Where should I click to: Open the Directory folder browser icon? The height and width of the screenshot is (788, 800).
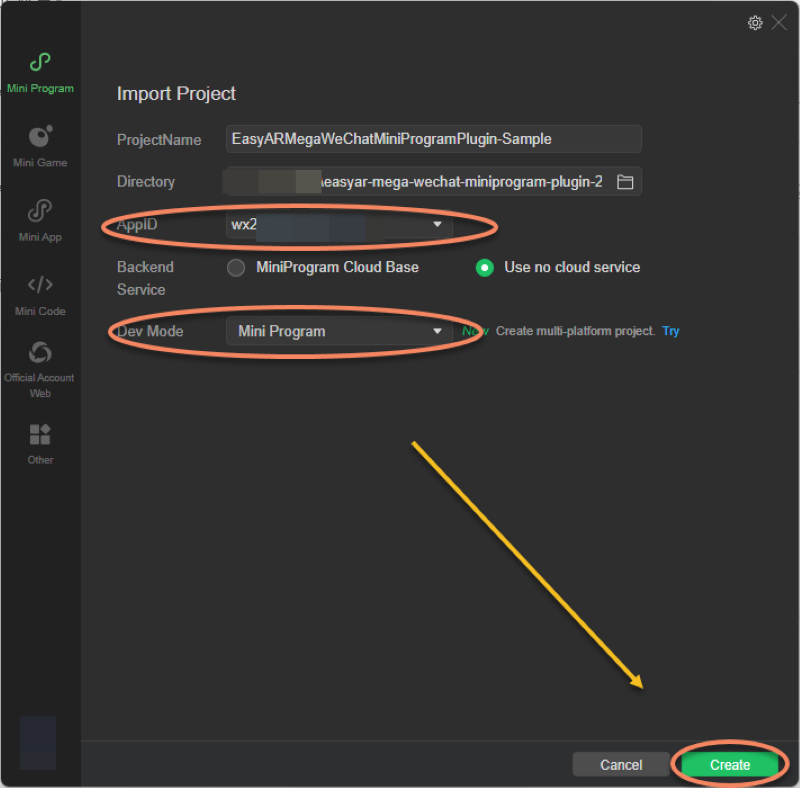pos(626,181)
